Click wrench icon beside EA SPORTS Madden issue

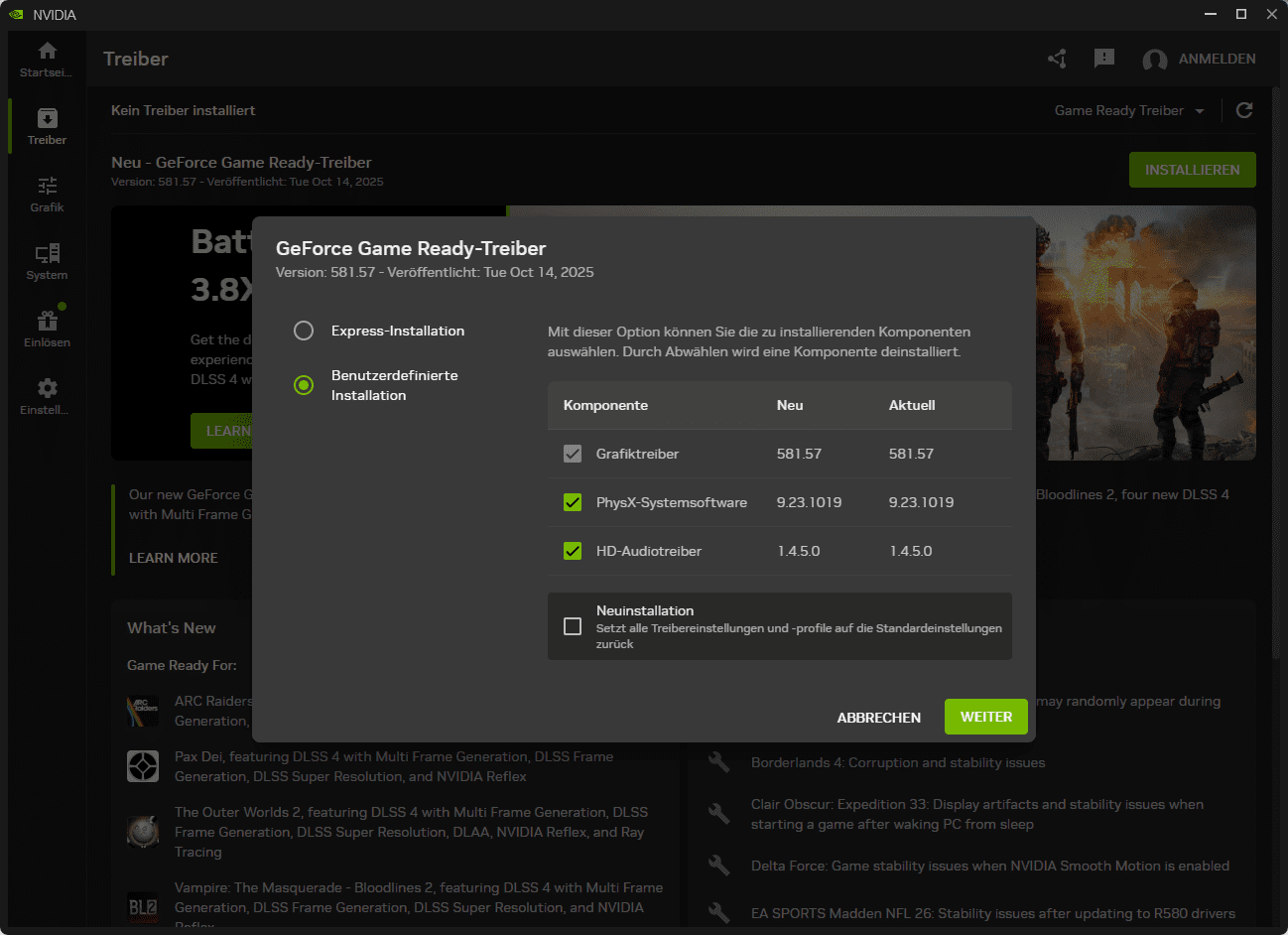pyautogui.click(x=719, y=913)
